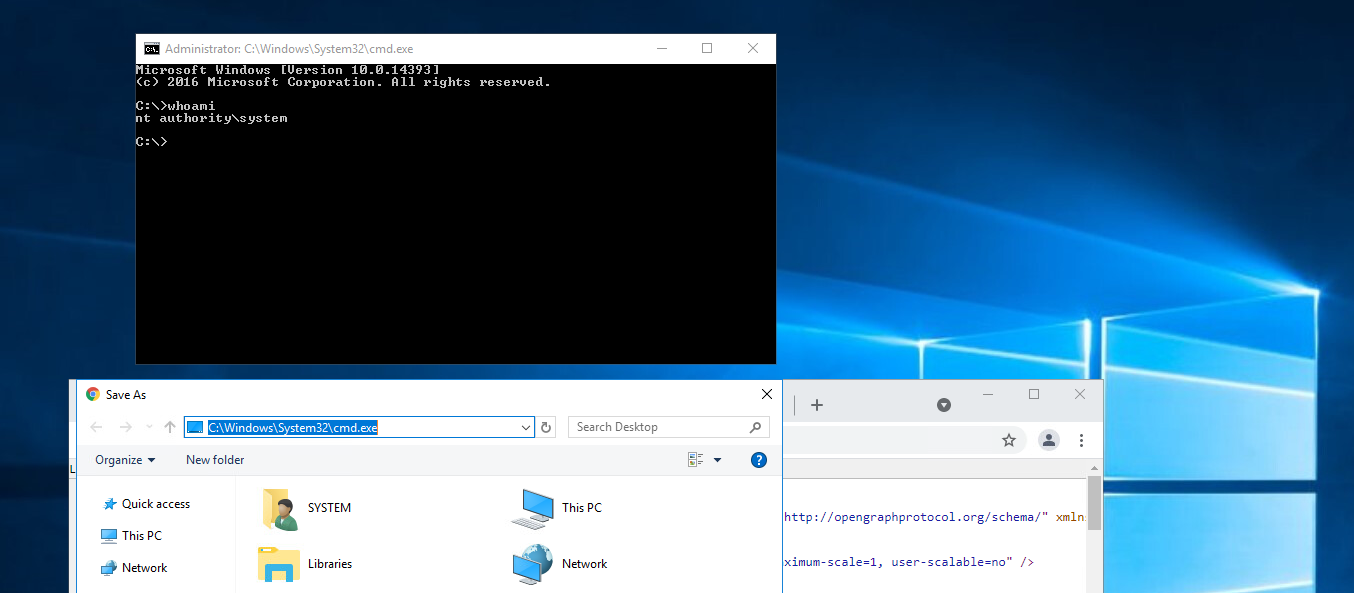1354x593 pixels.
Task: Click the "C:\>whoami" command line
Action: [175, 106]
